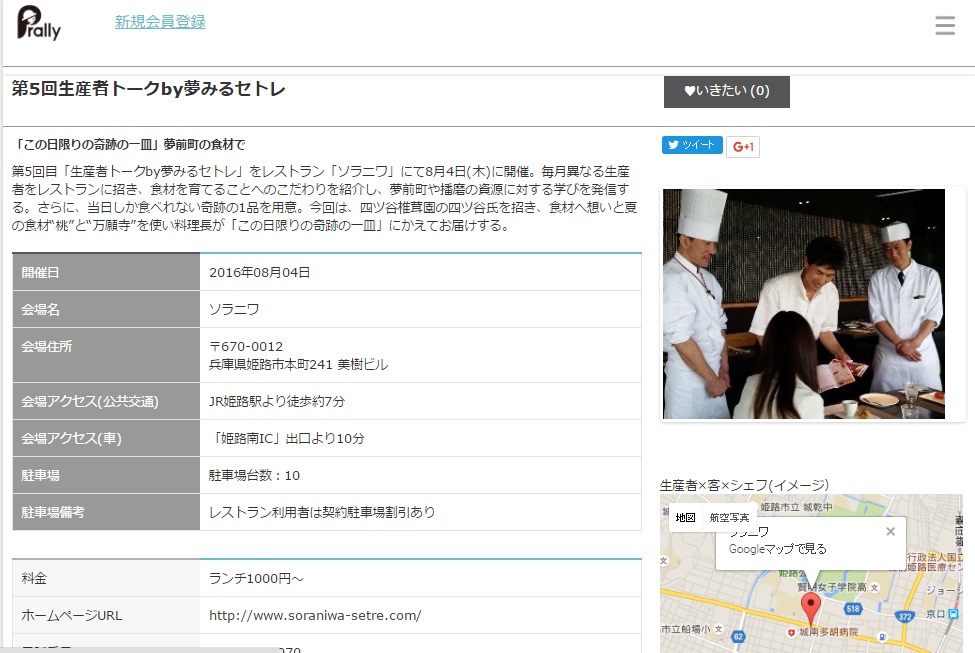Click the Prally logo
Screen dimensions: 975x653
tap(39, 24)
